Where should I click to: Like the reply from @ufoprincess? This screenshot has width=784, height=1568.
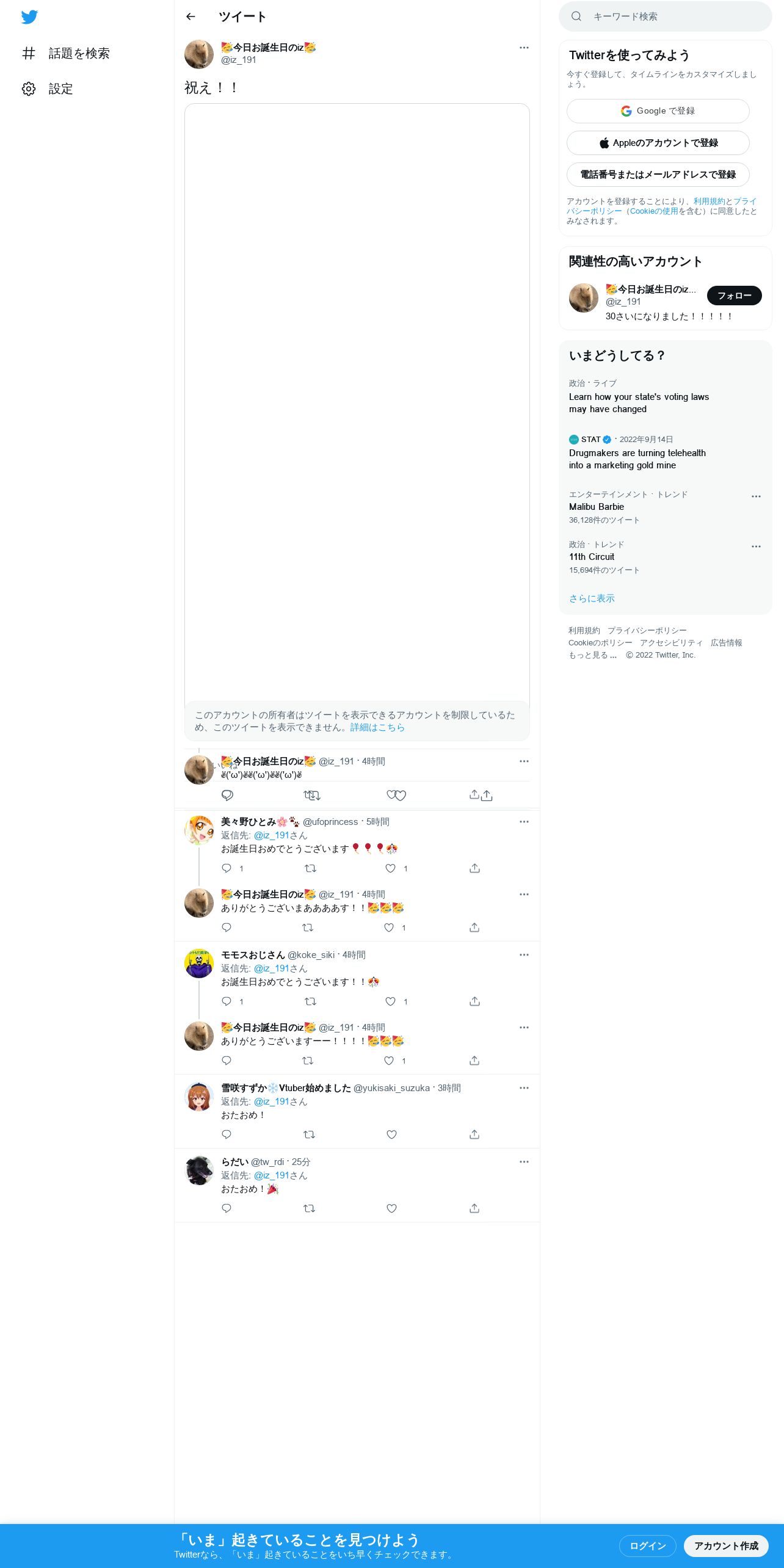391,868
